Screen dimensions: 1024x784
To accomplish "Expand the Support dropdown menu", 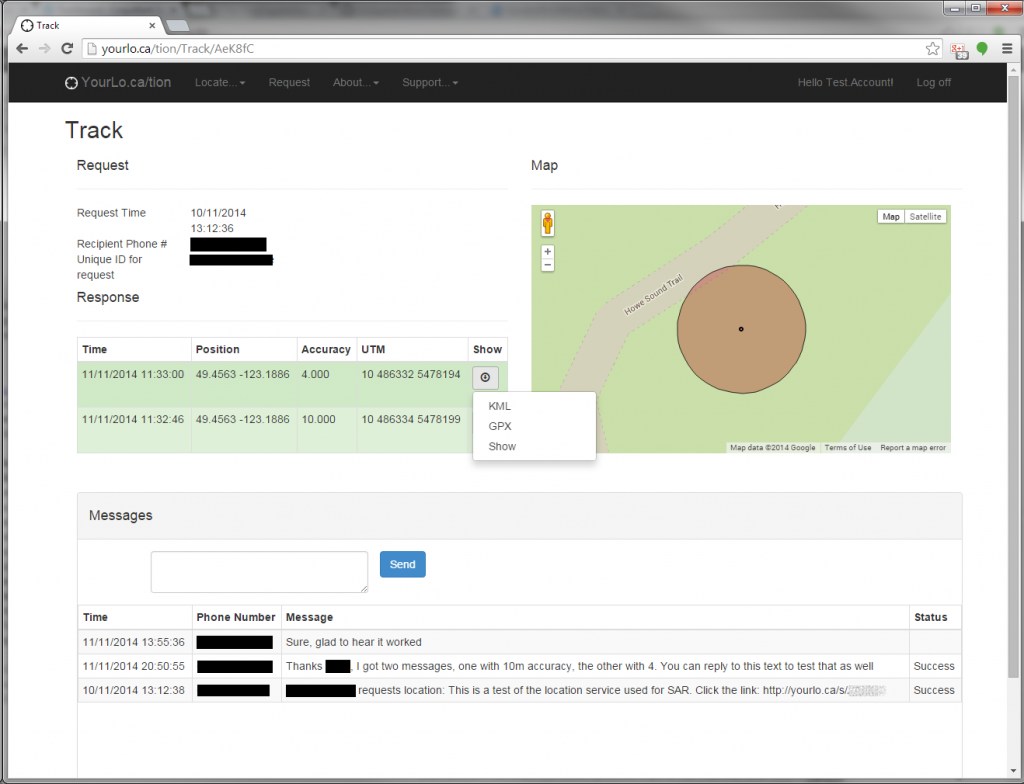I will point(429,83).
